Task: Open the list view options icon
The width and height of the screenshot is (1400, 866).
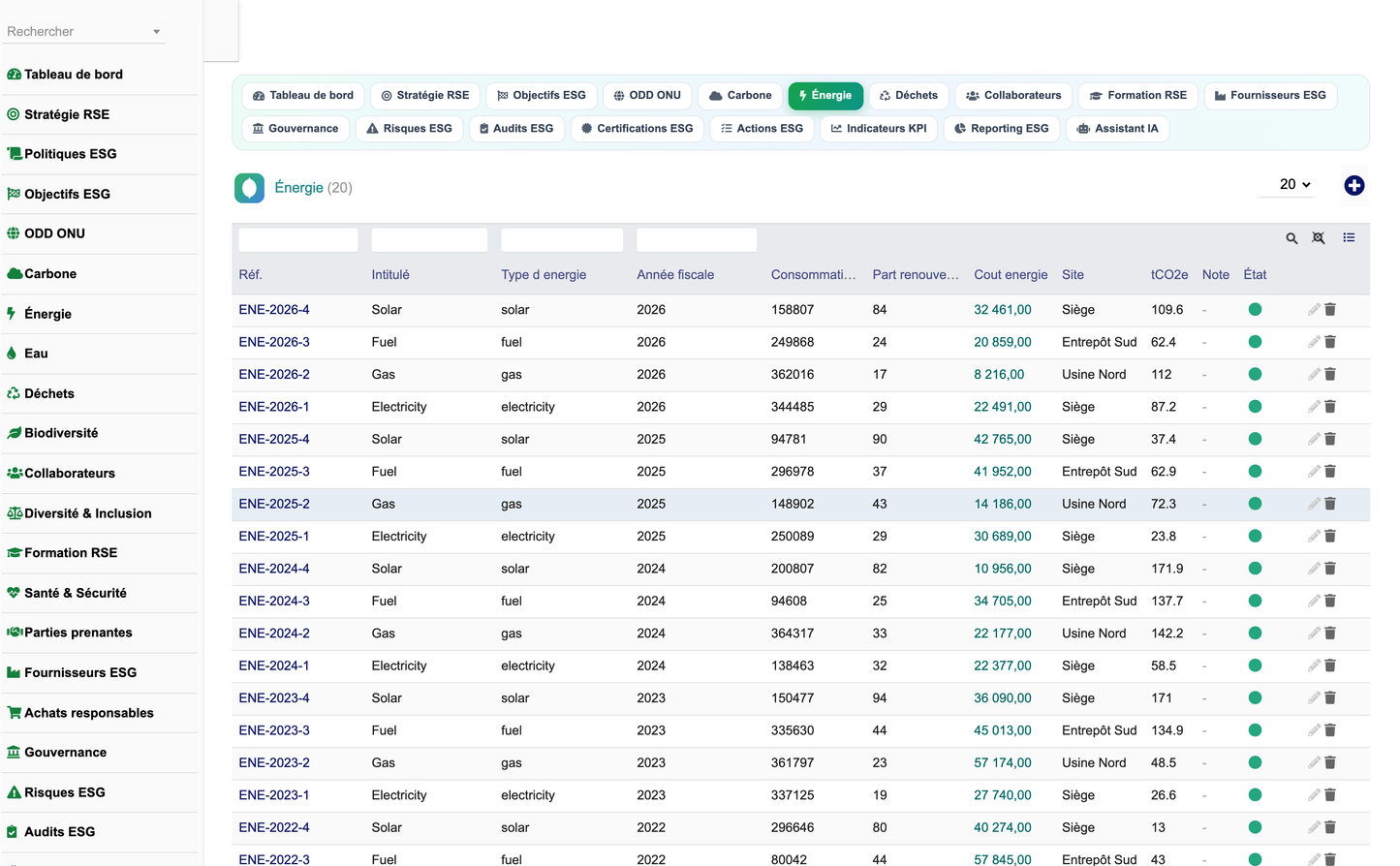Action: 1348,237
